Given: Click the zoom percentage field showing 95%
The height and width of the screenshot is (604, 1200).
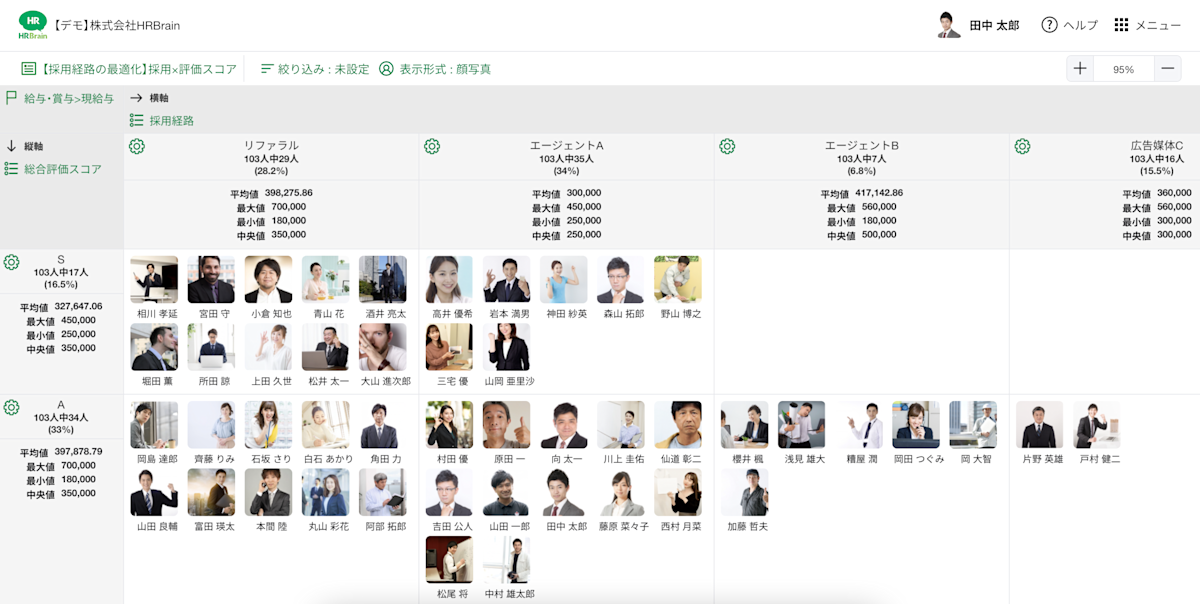Looking at the screenshot, I should coord(1123,69).
